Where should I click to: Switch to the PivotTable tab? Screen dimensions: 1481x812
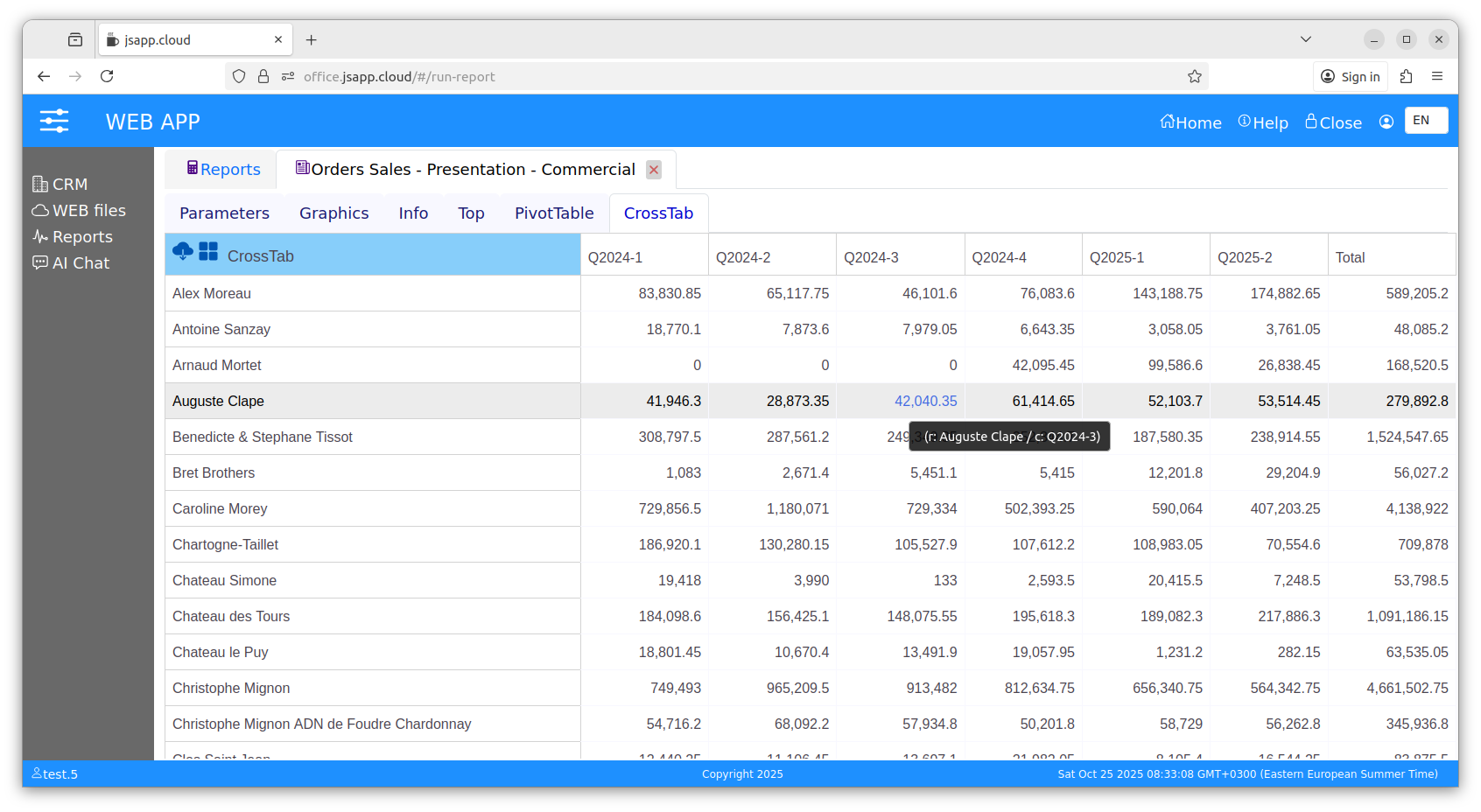coord(554,213)
